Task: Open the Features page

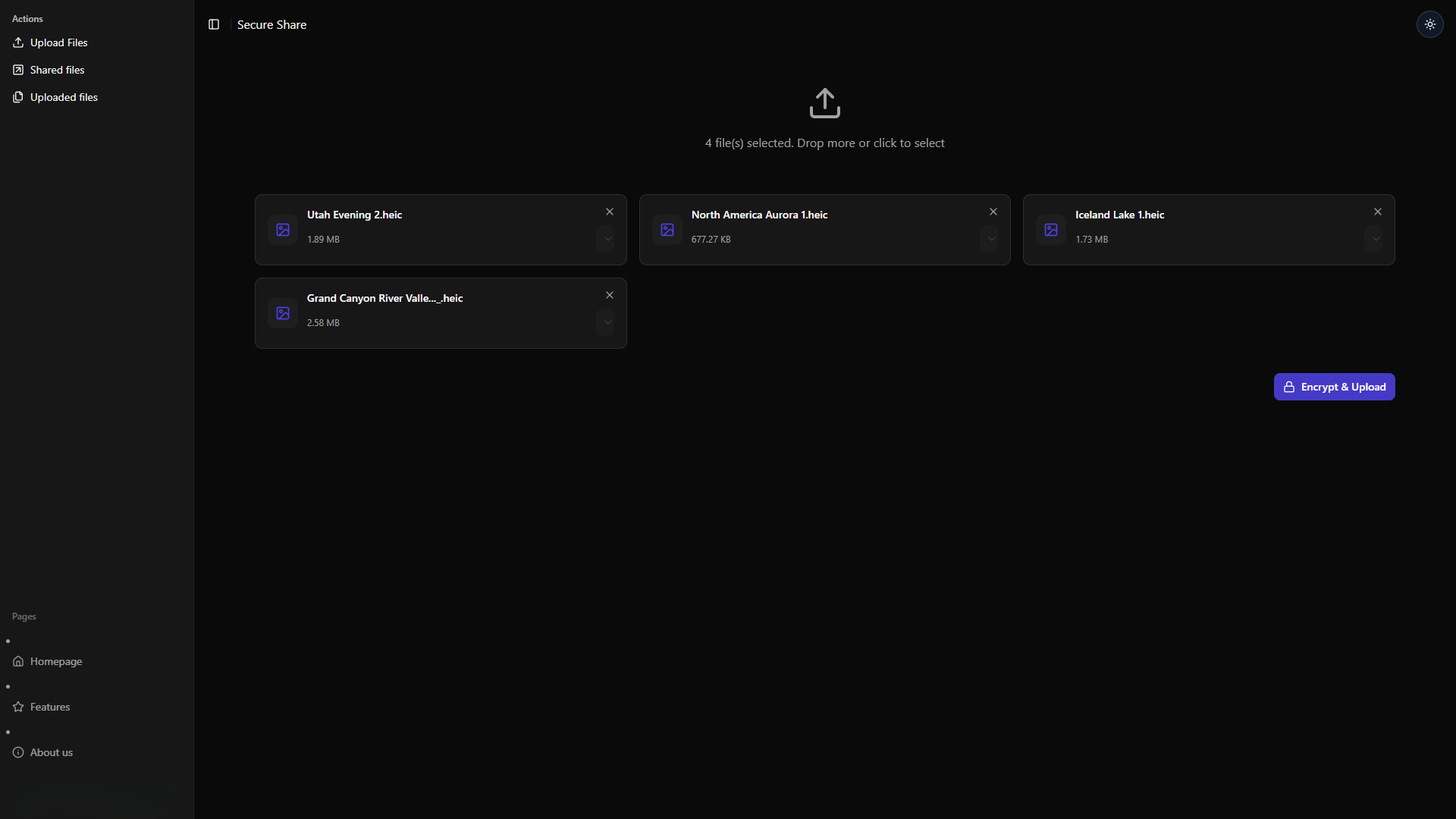Action: [x=49, y=707]
